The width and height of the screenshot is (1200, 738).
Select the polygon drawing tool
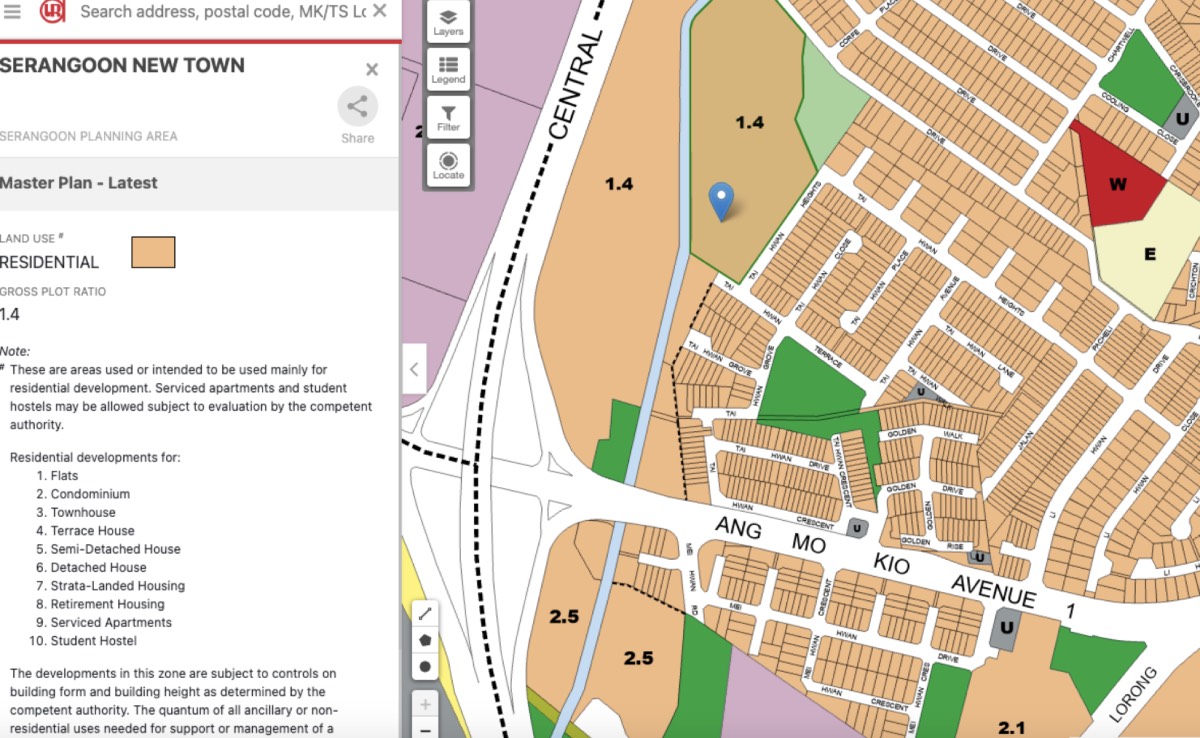(425, 640)
